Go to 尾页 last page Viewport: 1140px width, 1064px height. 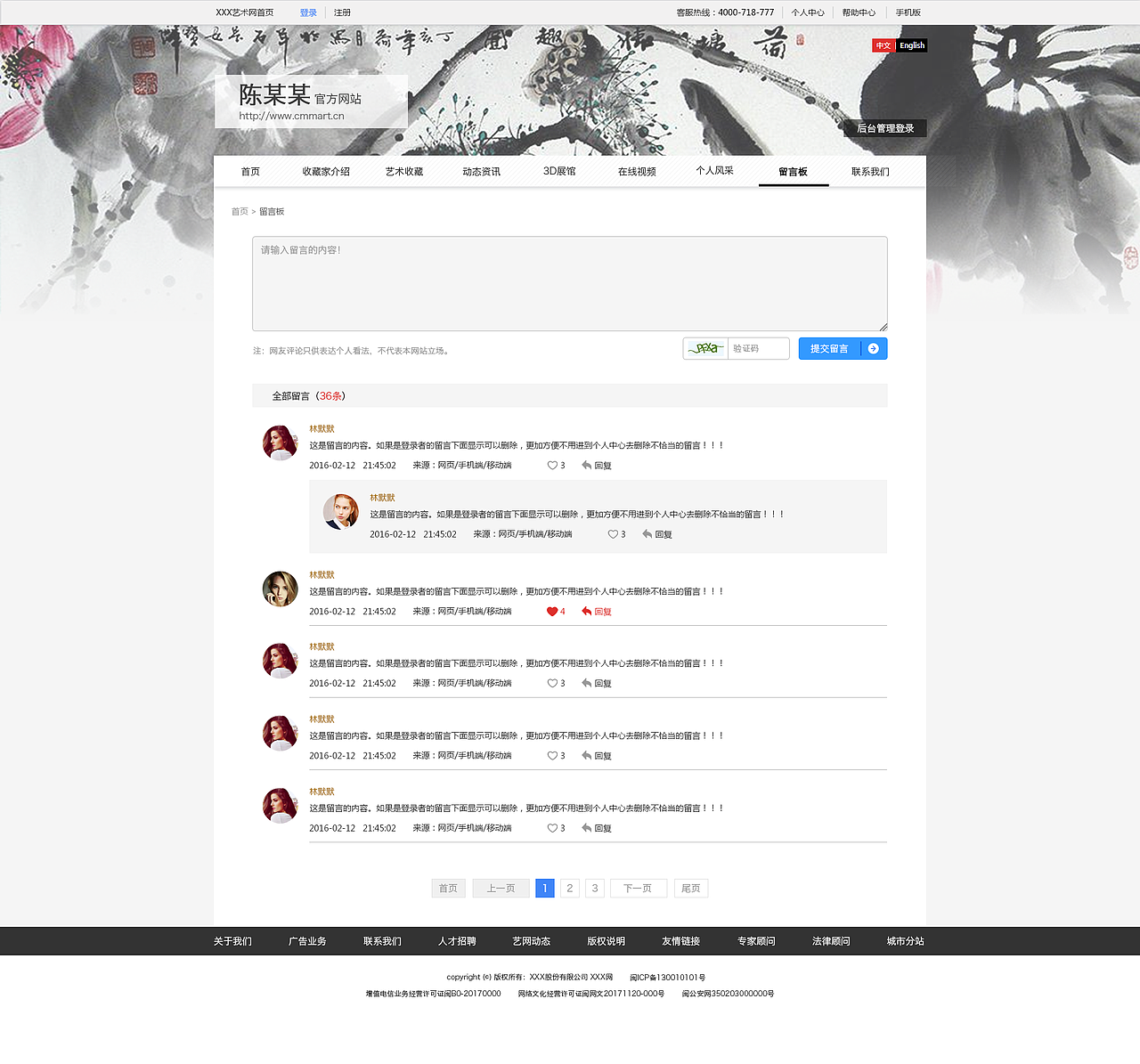click(691, 889)
